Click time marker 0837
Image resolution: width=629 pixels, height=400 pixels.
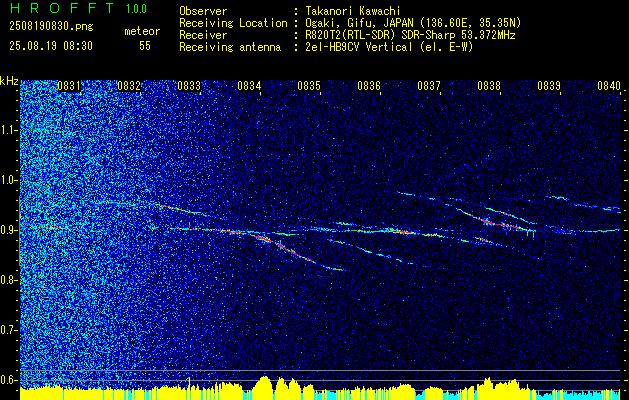click(429, 86)
